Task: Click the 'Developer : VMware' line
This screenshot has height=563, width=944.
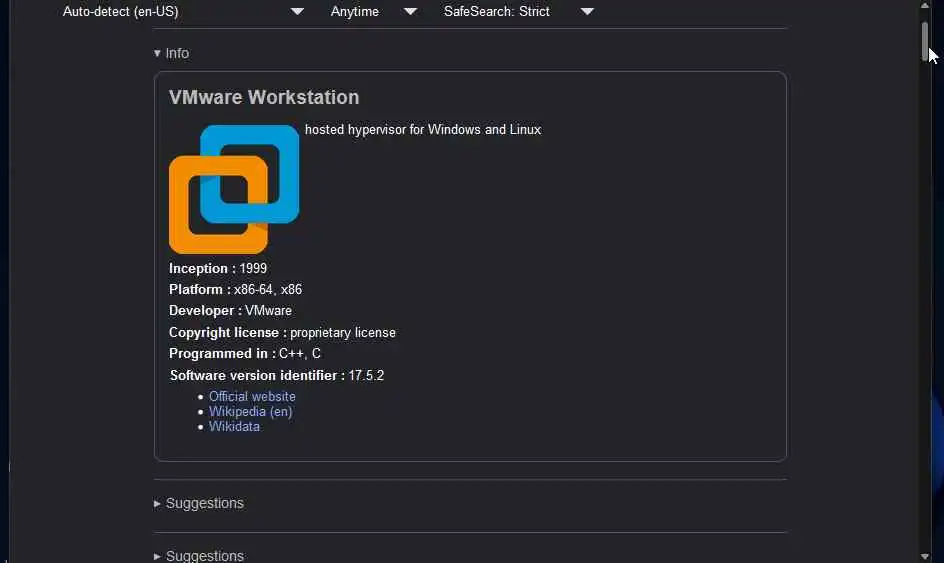Action: coord(231,311)
